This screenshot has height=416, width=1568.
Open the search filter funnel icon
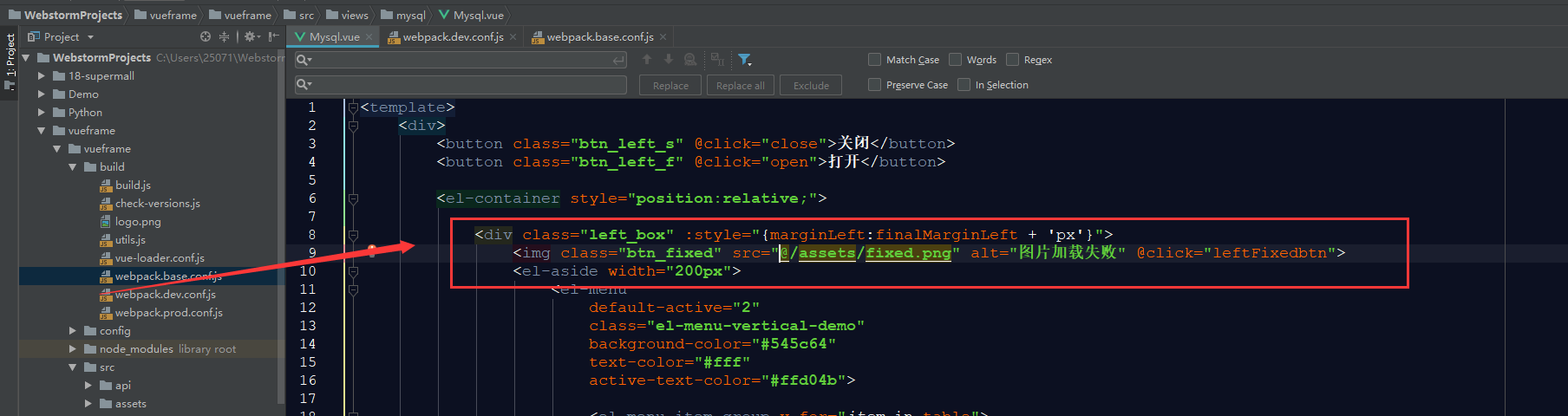(x=744, y=59)
